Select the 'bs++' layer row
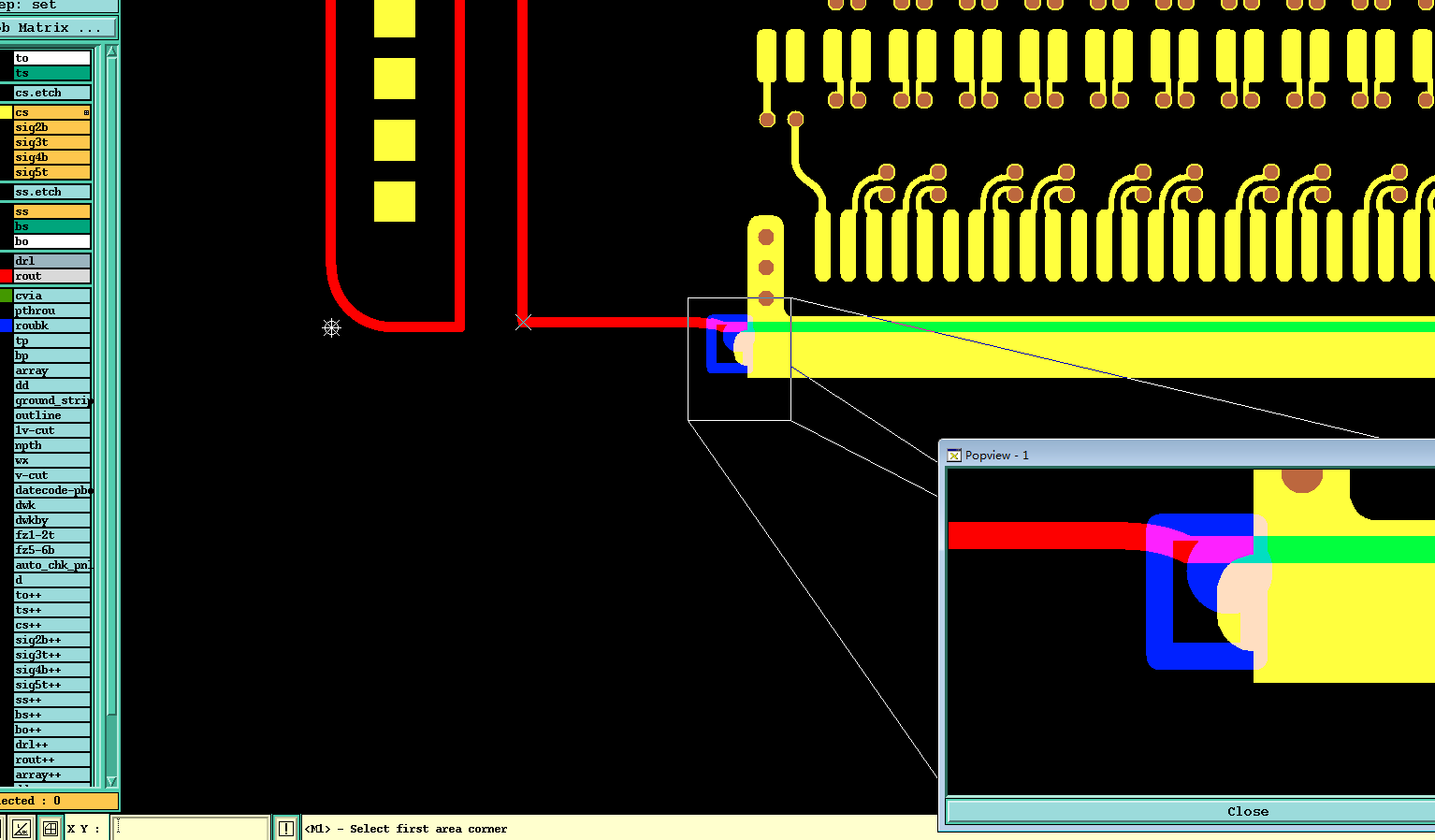 tap(52, 715)
